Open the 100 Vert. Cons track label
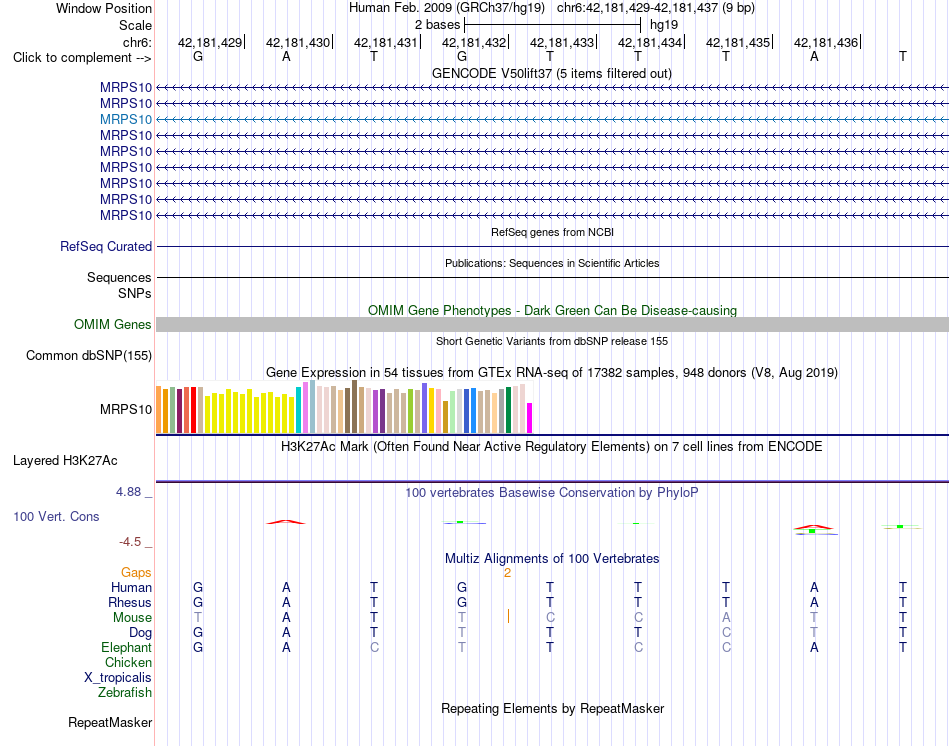Image resolution: width=950 pixels, height=746 pixels. [x=56, y=516]
